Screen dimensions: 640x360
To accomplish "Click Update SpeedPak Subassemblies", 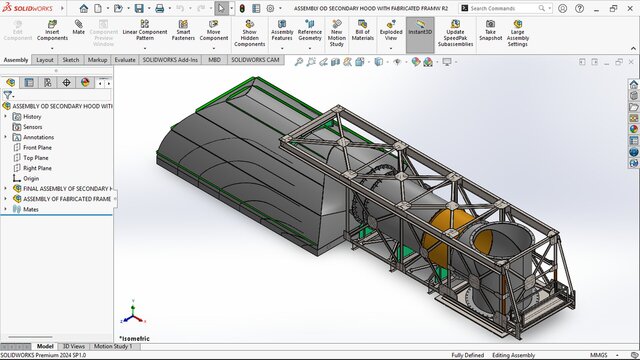I will [455, 33].
